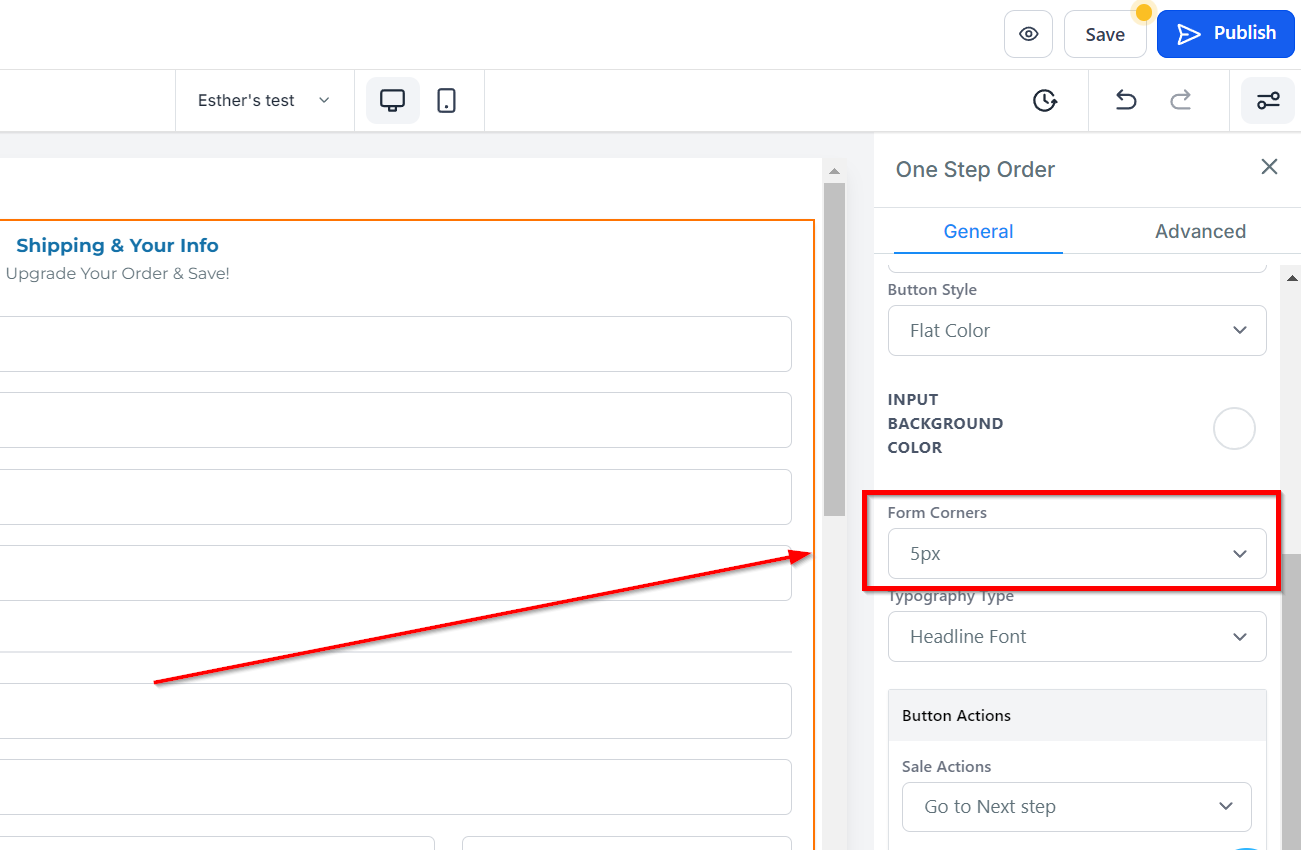1301x850 pixels.
Task: Switch to mobile view
Action: click(x=447, y=100)
